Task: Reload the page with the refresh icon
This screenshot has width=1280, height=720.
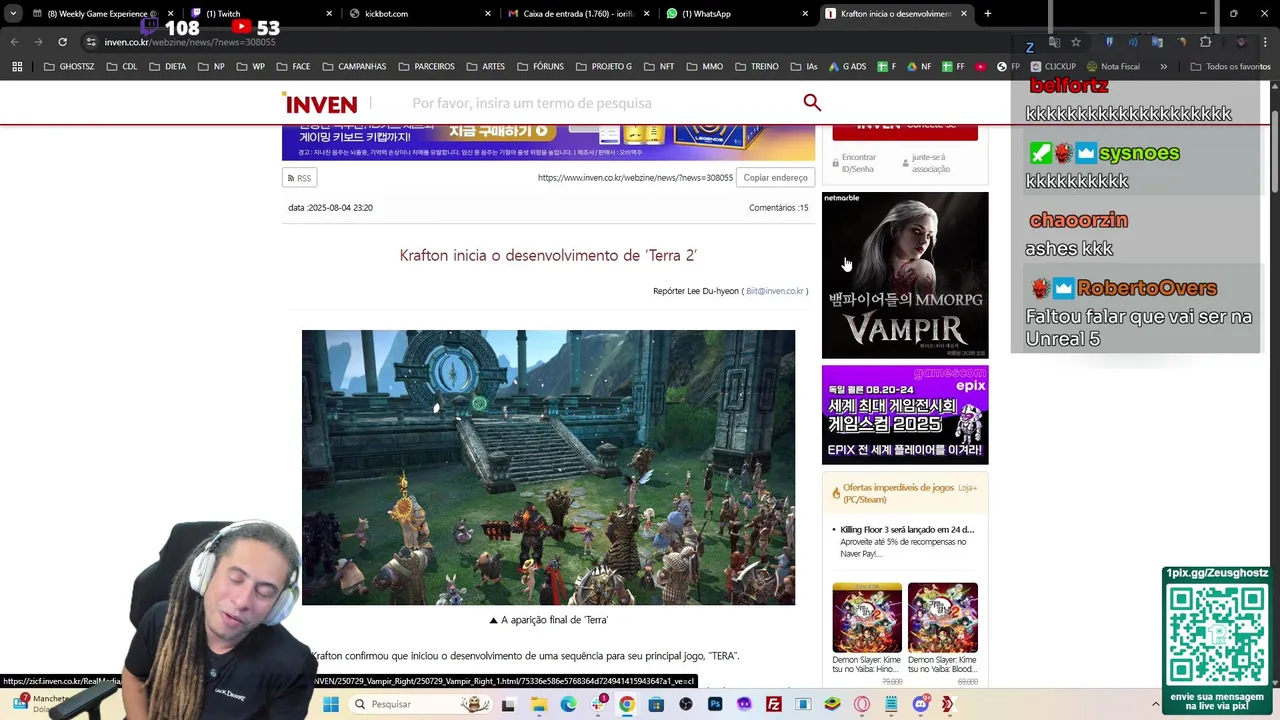Action: (x=62, y=42)
